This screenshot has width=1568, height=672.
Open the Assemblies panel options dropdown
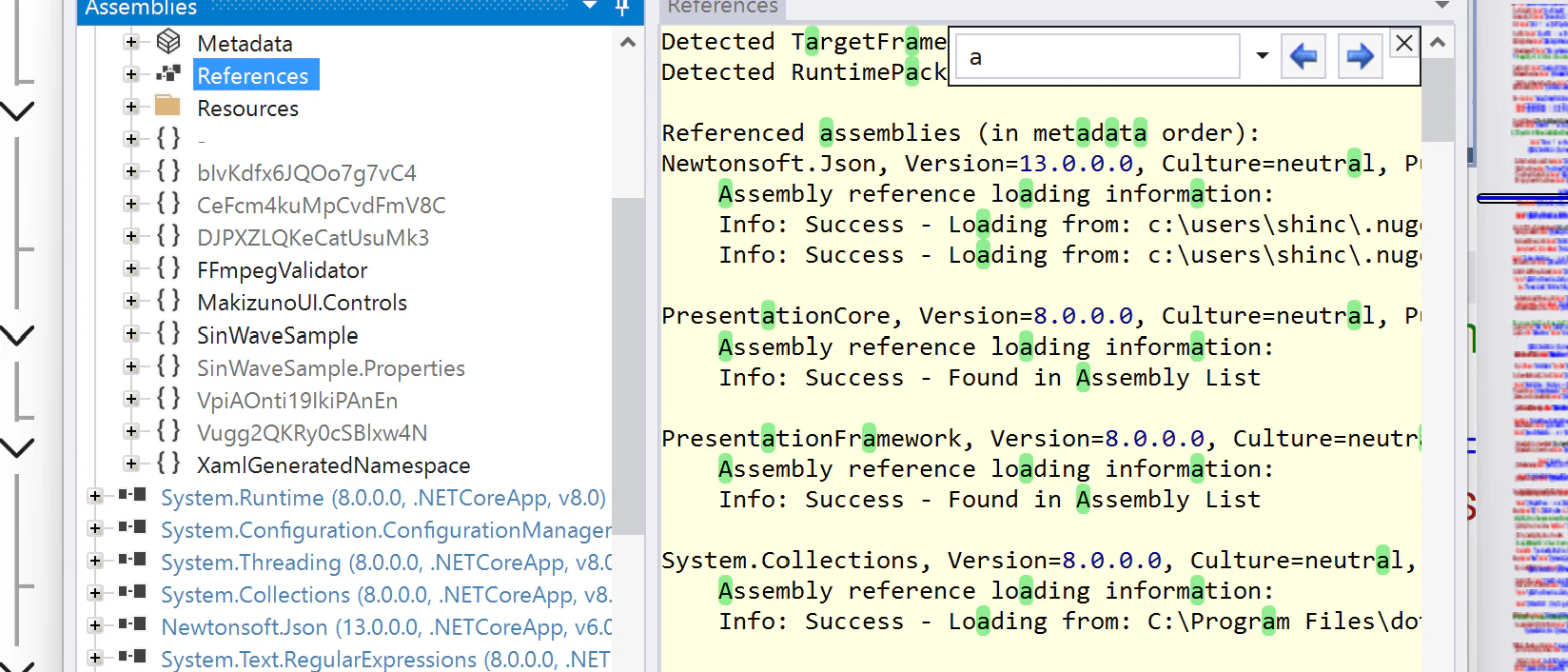590,7
